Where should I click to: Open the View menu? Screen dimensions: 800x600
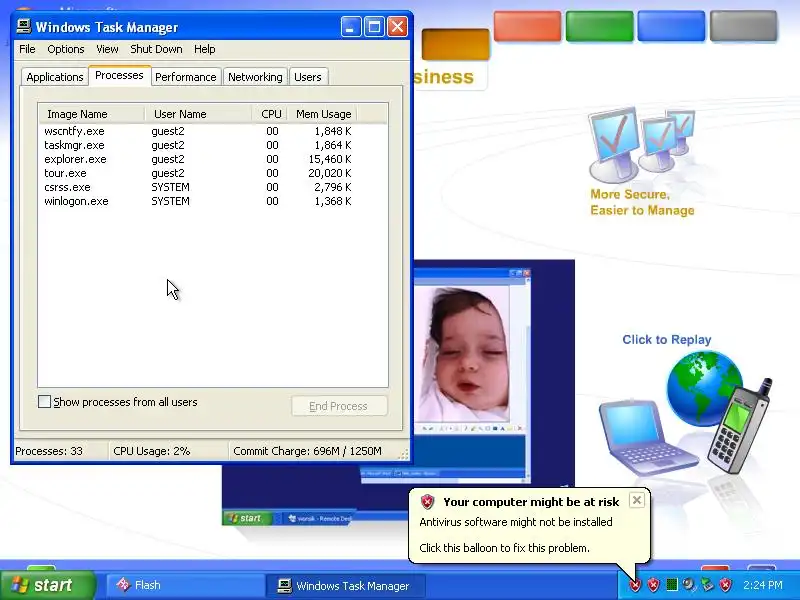pos(107,49)
